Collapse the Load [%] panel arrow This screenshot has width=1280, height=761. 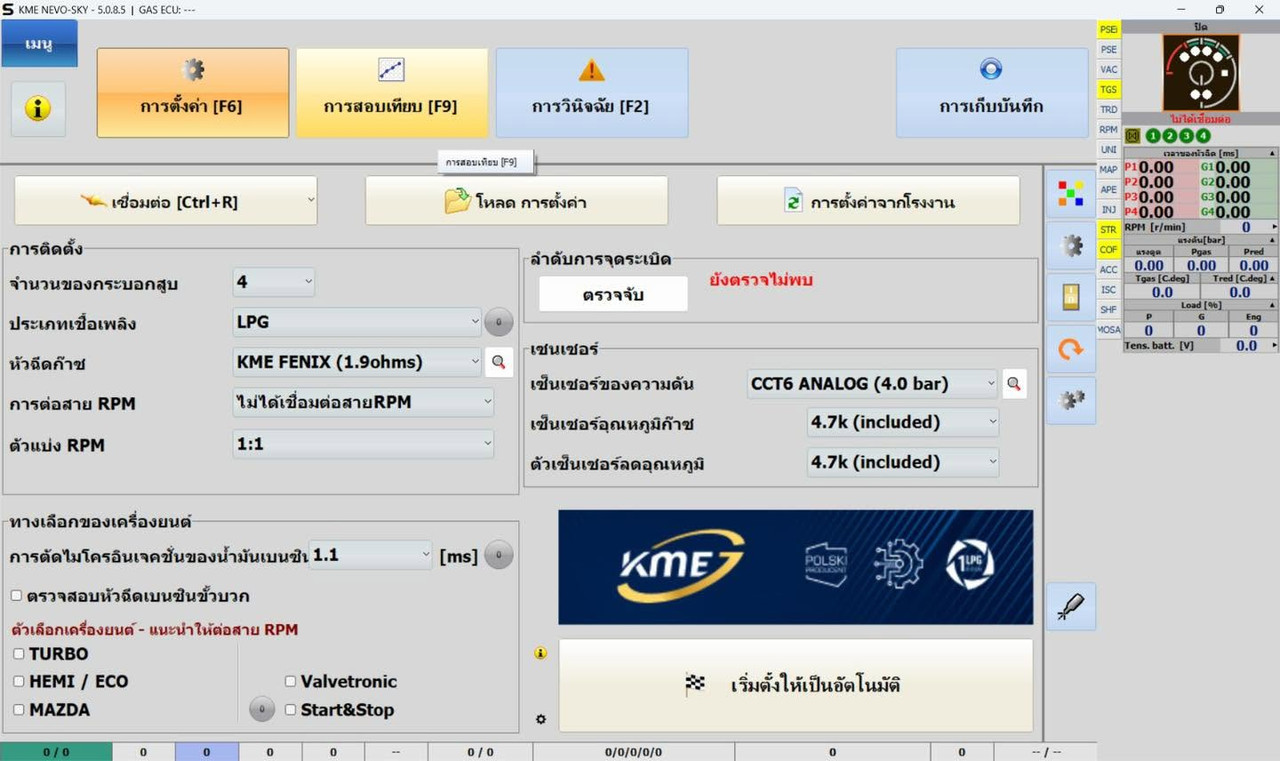[x=1272, y=305]
